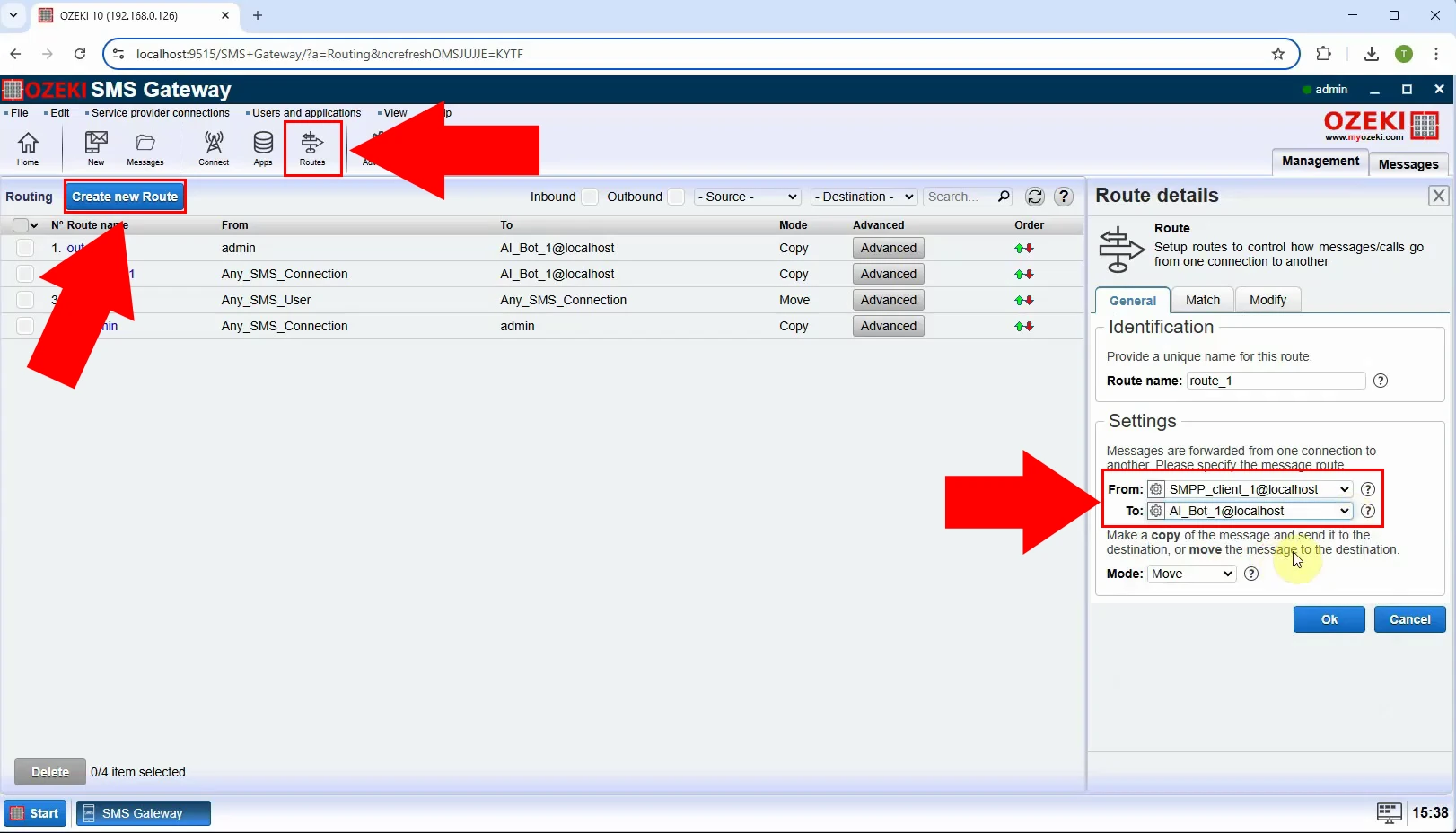Click order arrows for the Any_SMS_User route
Viewport: 1456px width, 833px height.
pos(1024,300)
